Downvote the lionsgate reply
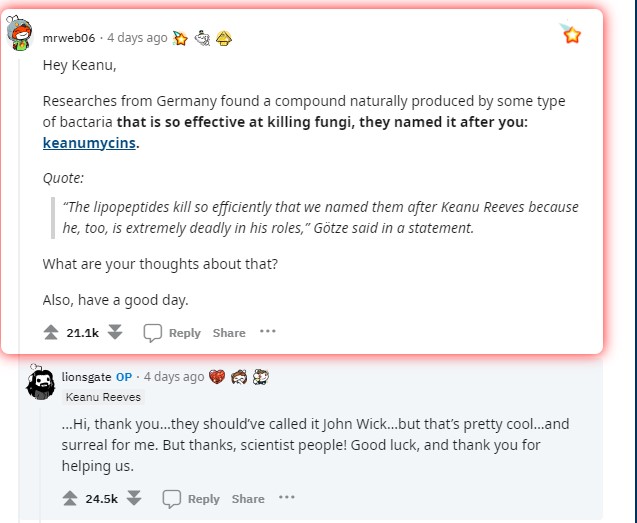Image resolution: width=637 pixels, height=523 pixels. click(x=134, y=498)
